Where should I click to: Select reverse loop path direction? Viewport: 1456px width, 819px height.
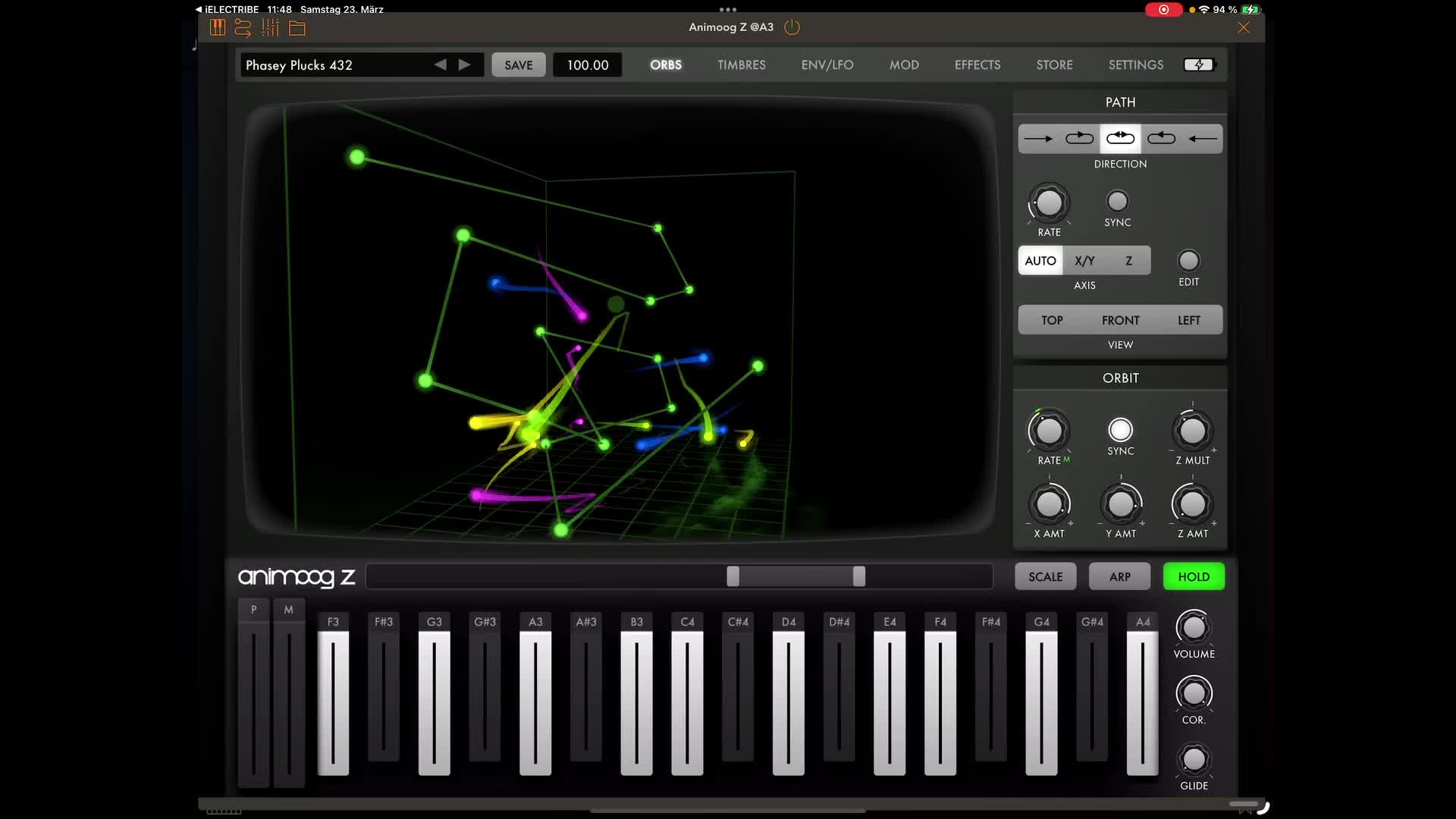click(x=1161, y=139)
